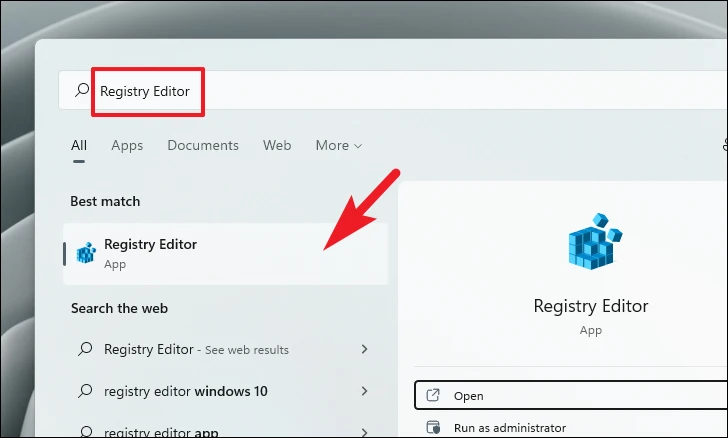Expand the More filters dropdown
728x438 pixels.
tap(338, 145)
